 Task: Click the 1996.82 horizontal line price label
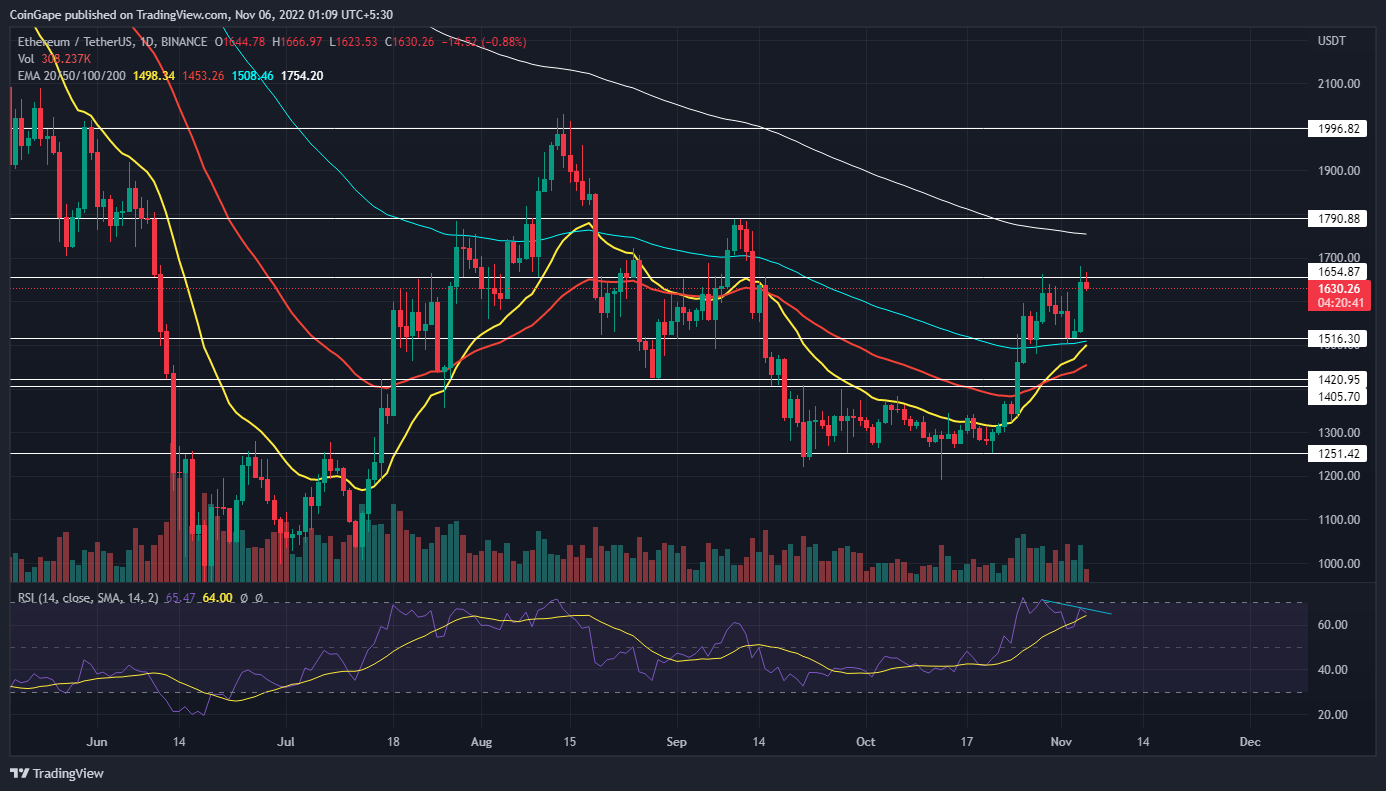click(1339, 129)
